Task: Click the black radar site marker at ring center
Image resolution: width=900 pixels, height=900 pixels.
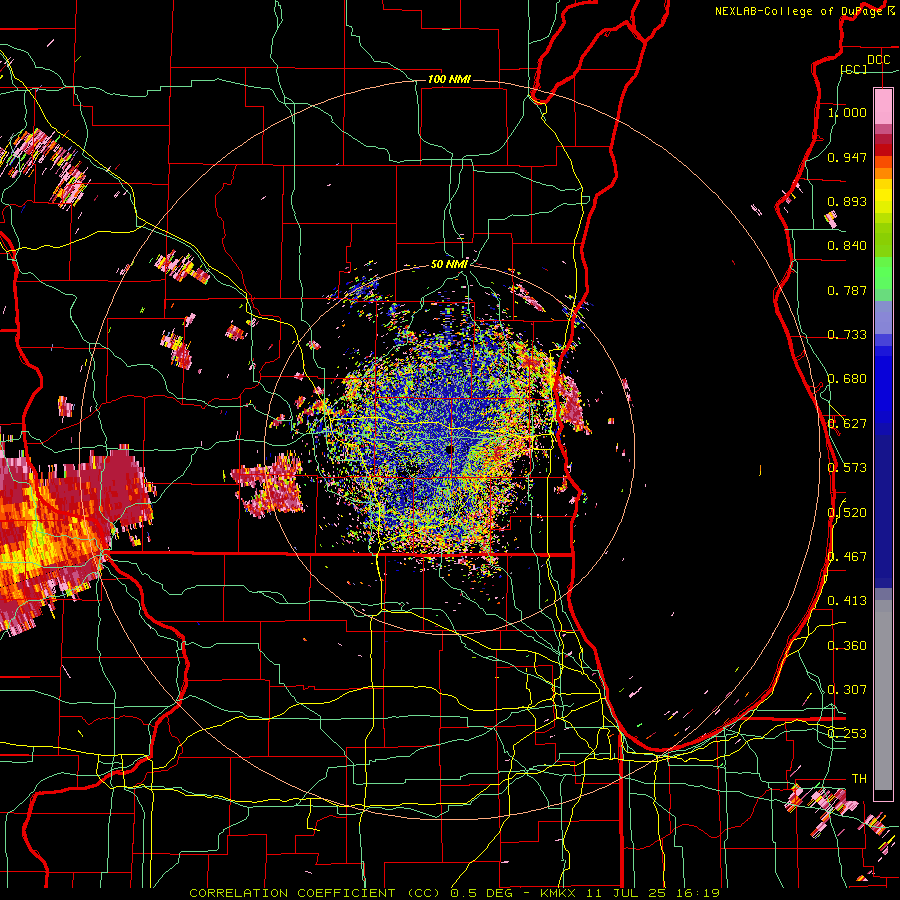Action: (x=449, y=449)
